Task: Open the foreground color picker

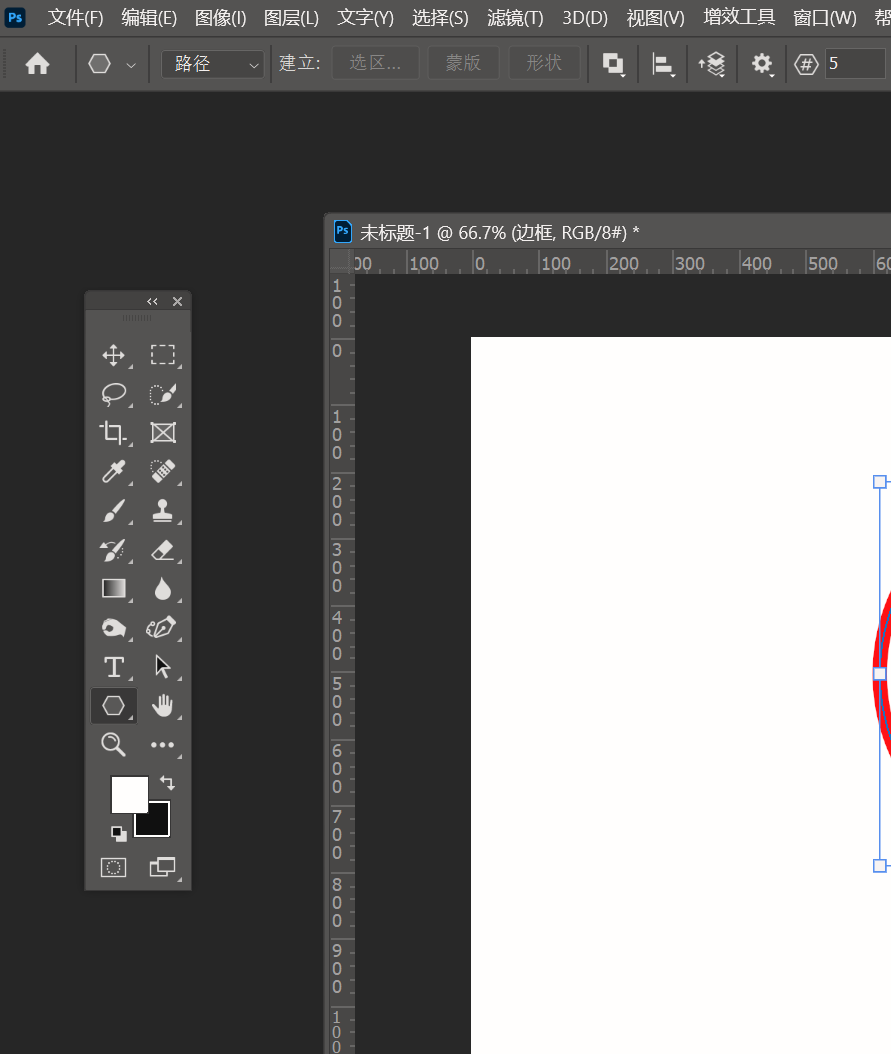Action: tap(129, 794)
